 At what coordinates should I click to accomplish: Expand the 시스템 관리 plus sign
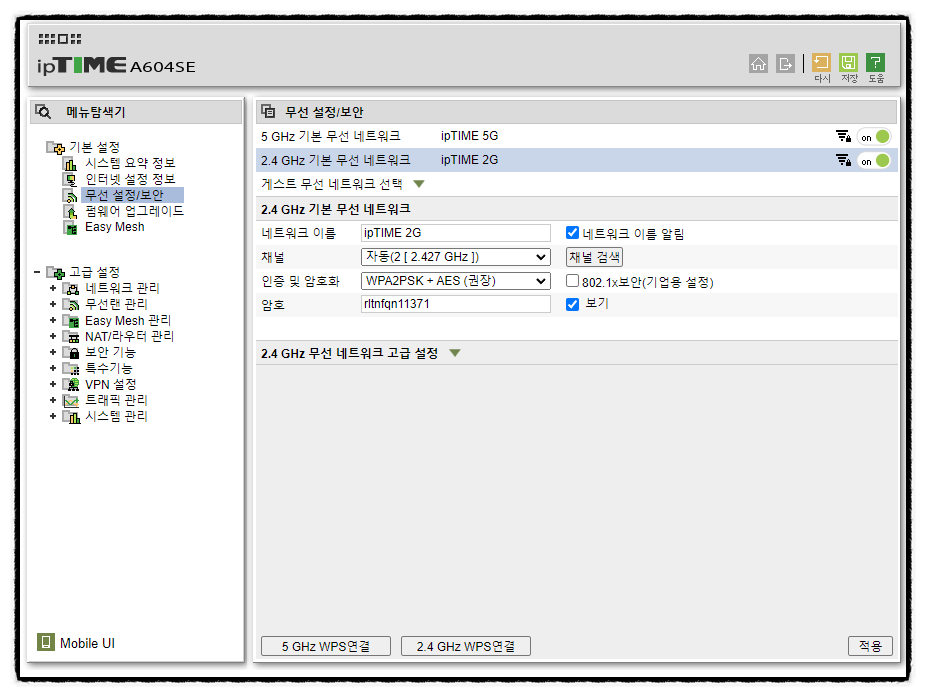53,416
